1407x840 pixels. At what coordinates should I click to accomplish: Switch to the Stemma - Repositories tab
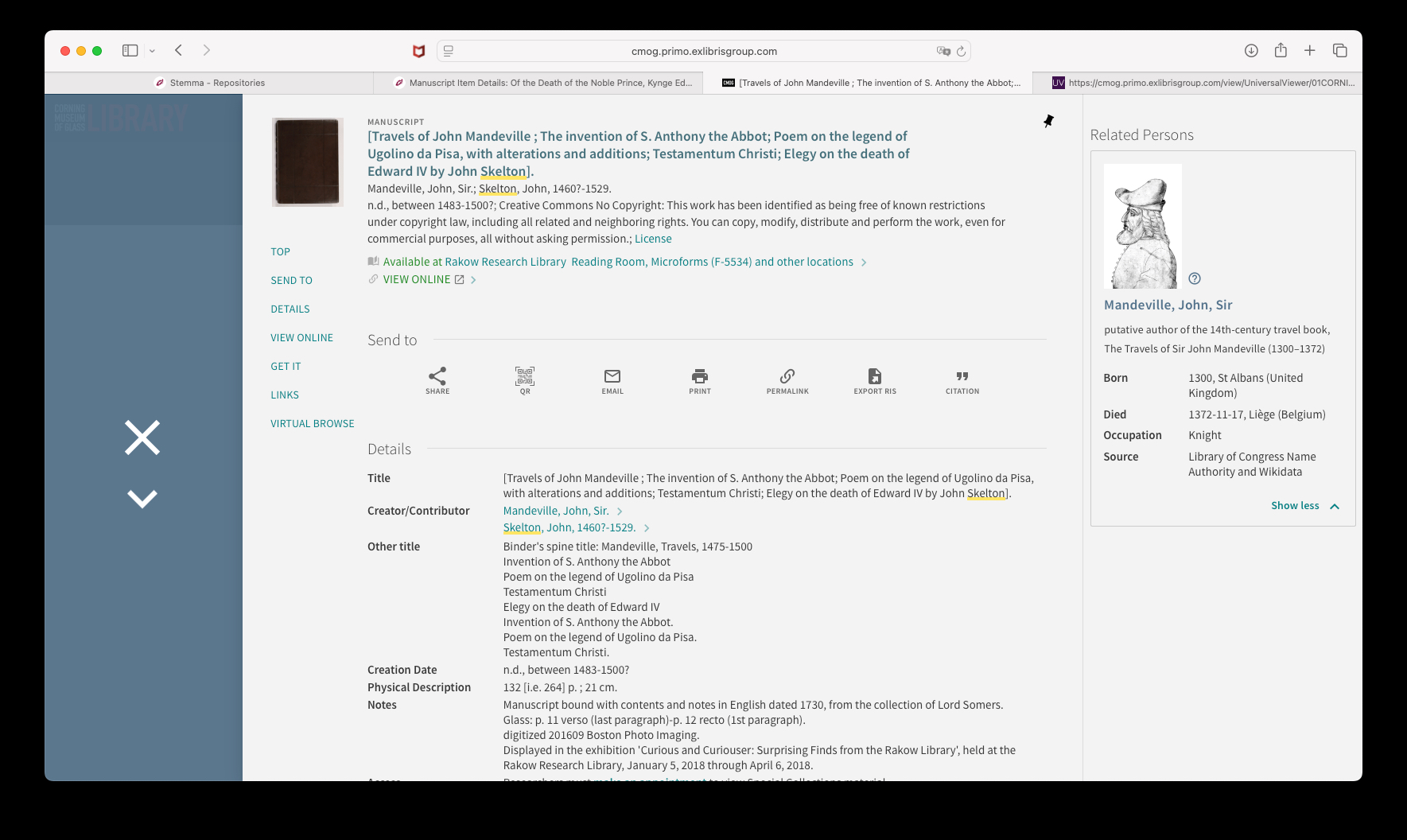pos(209,83)
